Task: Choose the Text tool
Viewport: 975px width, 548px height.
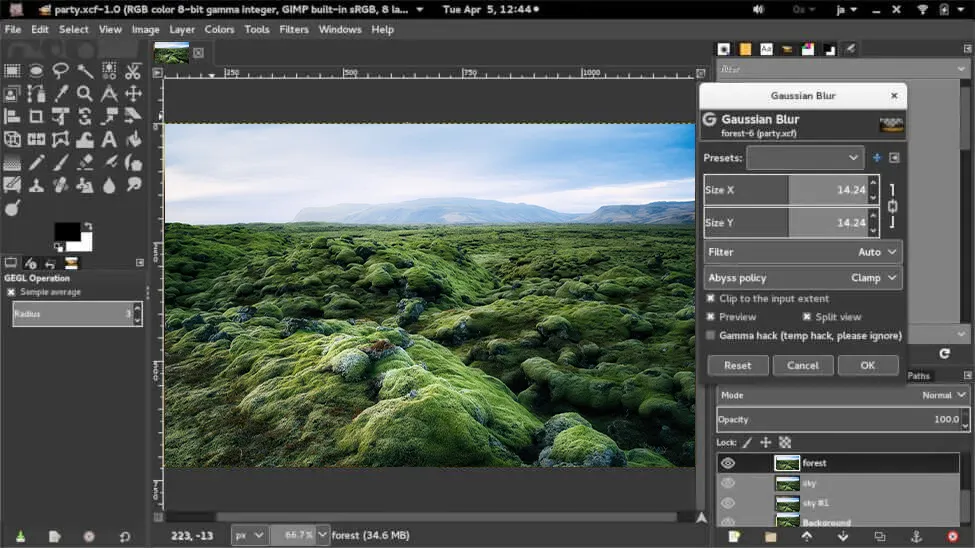Action: pos(109,139)
